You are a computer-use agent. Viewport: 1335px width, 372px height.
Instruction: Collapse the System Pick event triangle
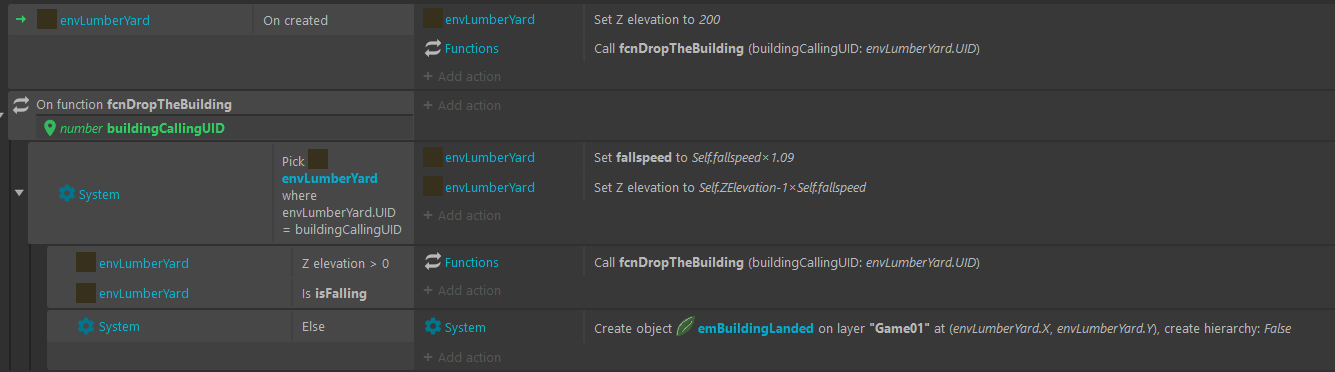click(19, 193)
